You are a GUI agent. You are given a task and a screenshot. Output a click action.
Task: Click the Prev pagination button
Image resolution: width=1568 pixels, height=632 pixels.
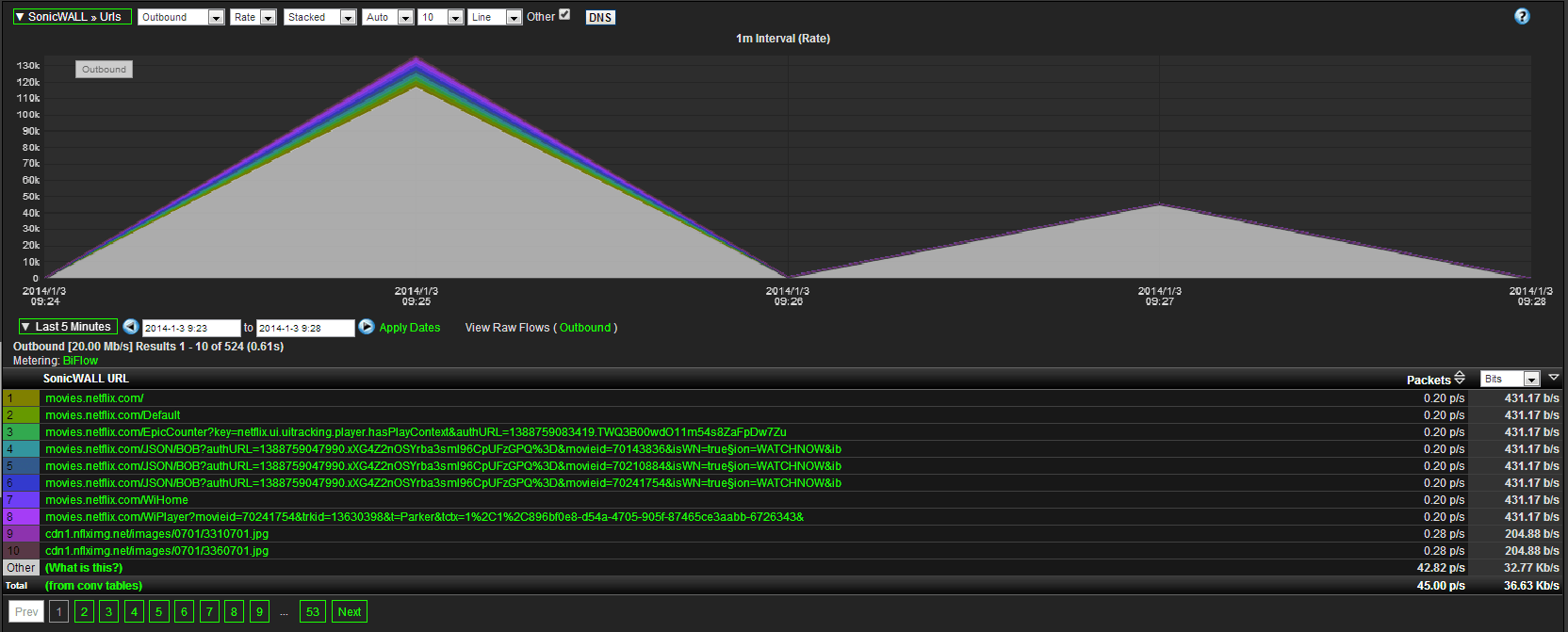coord(26,612)
